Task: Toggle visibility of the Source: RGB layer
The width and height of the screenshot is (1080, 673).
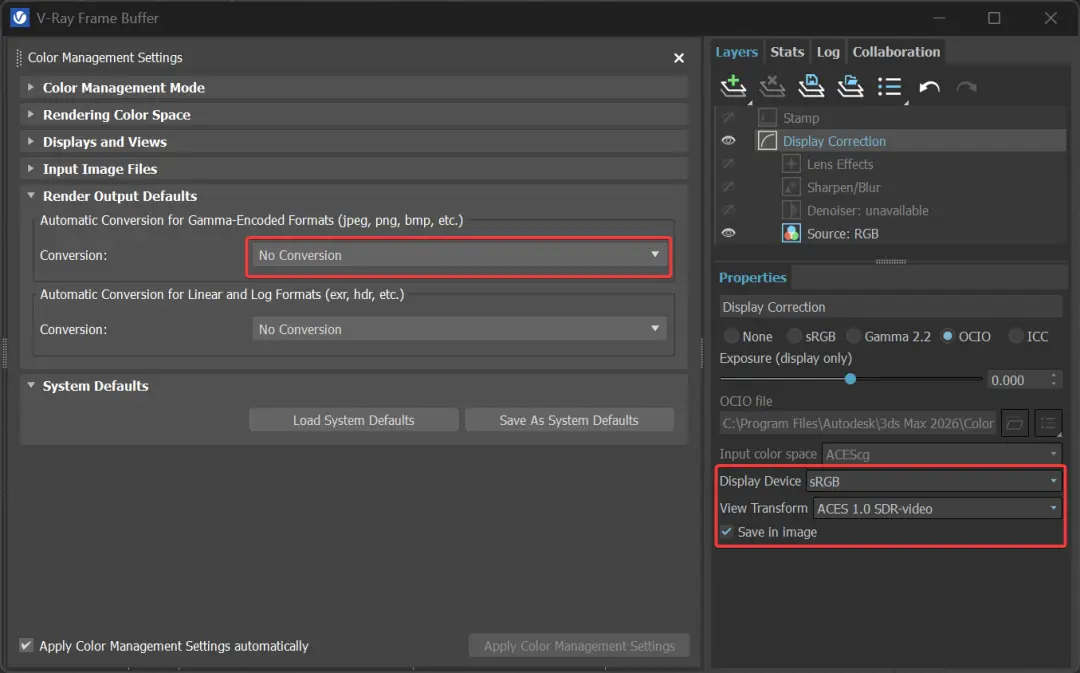Action: (x=728, y=234)
